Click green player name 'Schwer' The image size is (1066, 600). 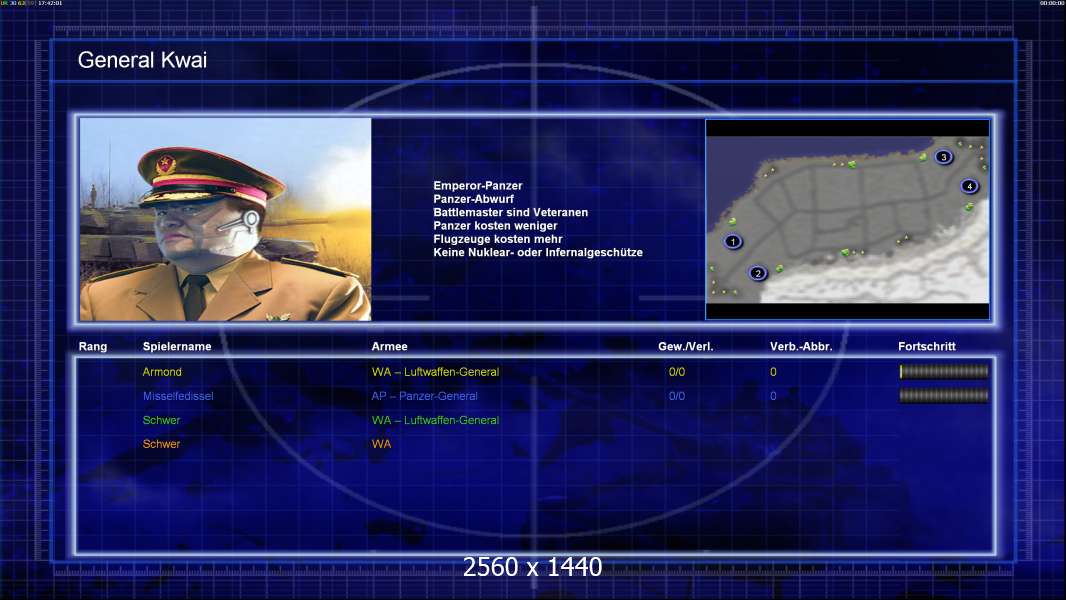tap(161, 420)
